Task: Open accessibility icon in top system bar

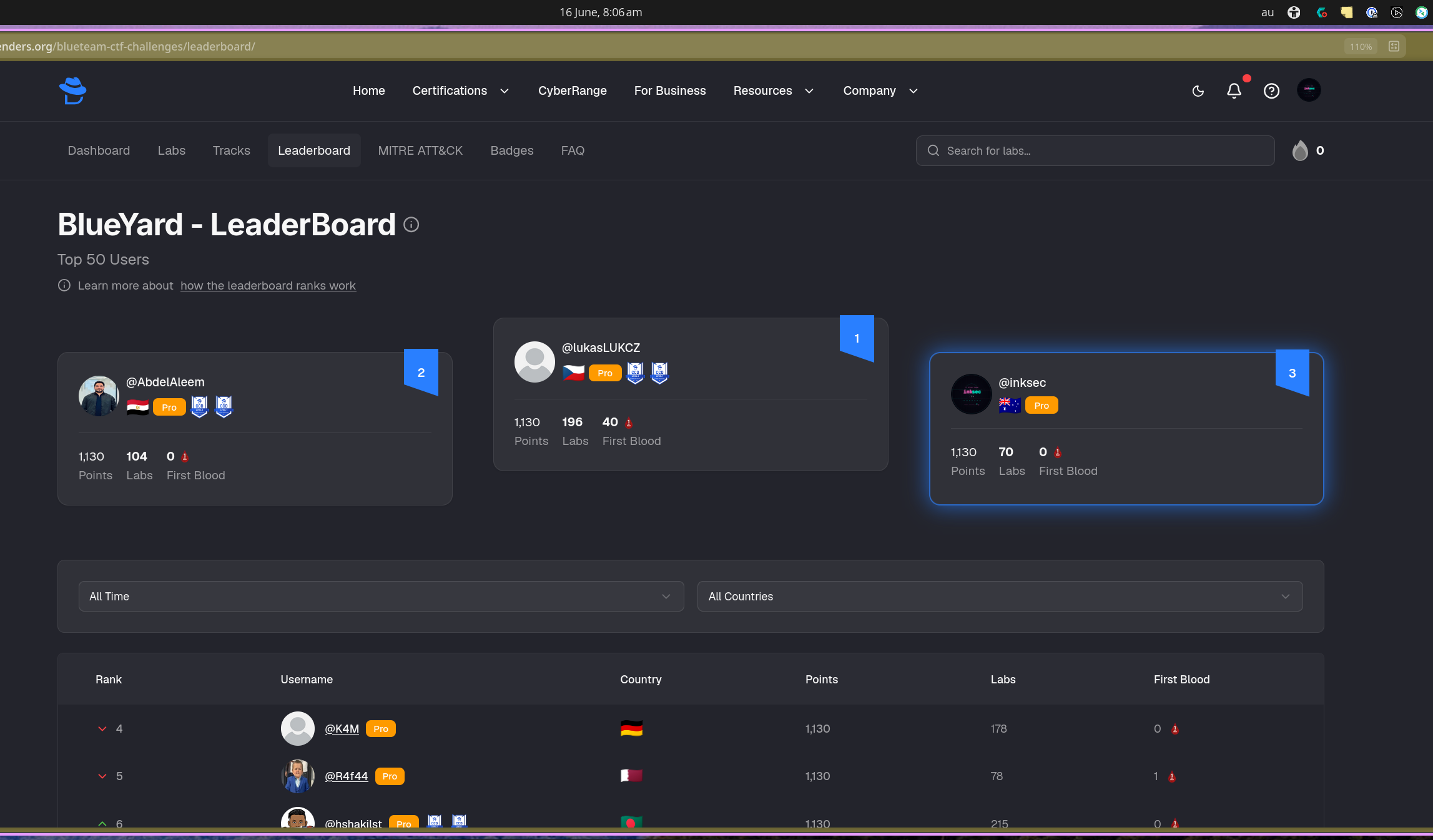Action: (x=1294, y=12)
